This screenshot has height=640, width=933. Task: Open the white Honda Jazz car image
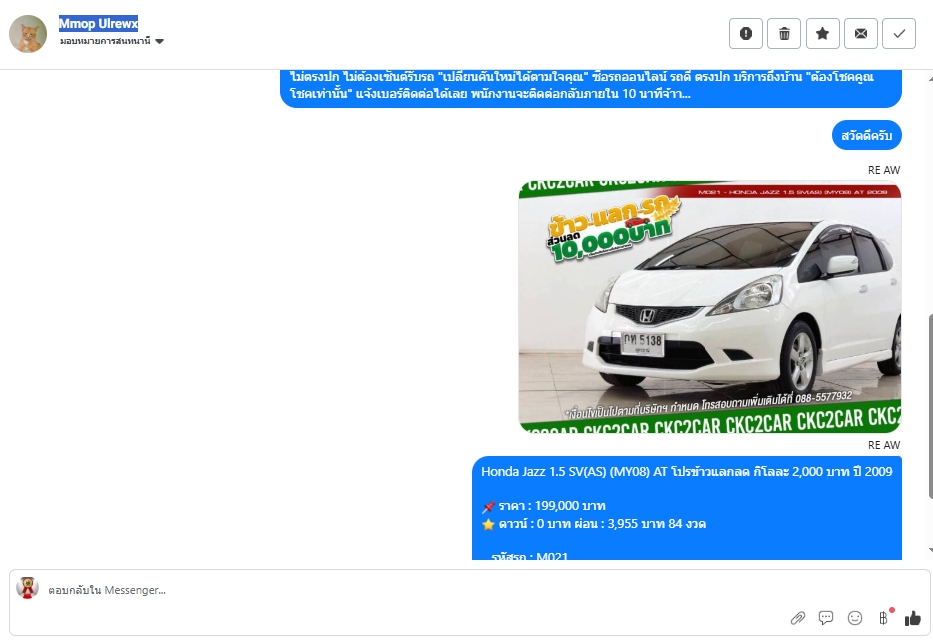point(709,307)
